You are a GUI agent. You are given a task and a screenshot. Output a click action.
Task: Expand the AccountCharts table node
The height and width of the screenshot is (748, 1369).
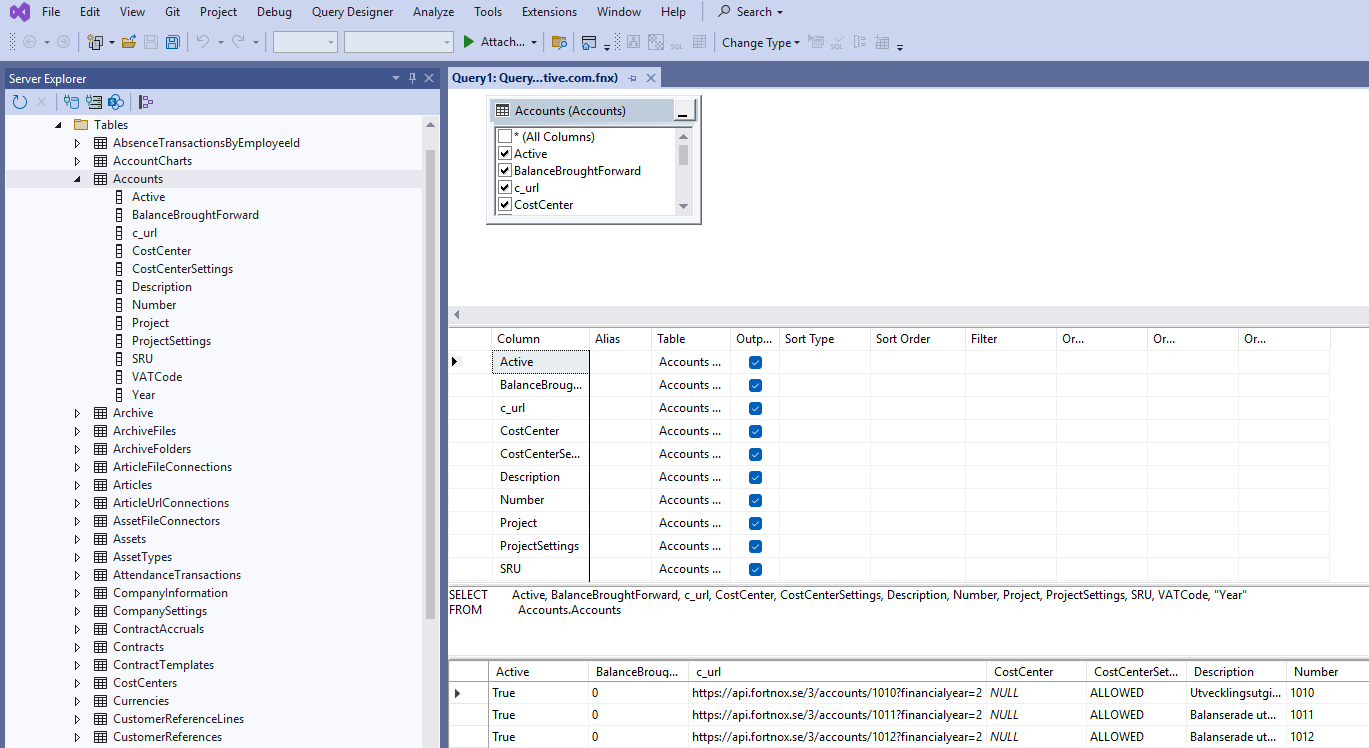(77, 161)
